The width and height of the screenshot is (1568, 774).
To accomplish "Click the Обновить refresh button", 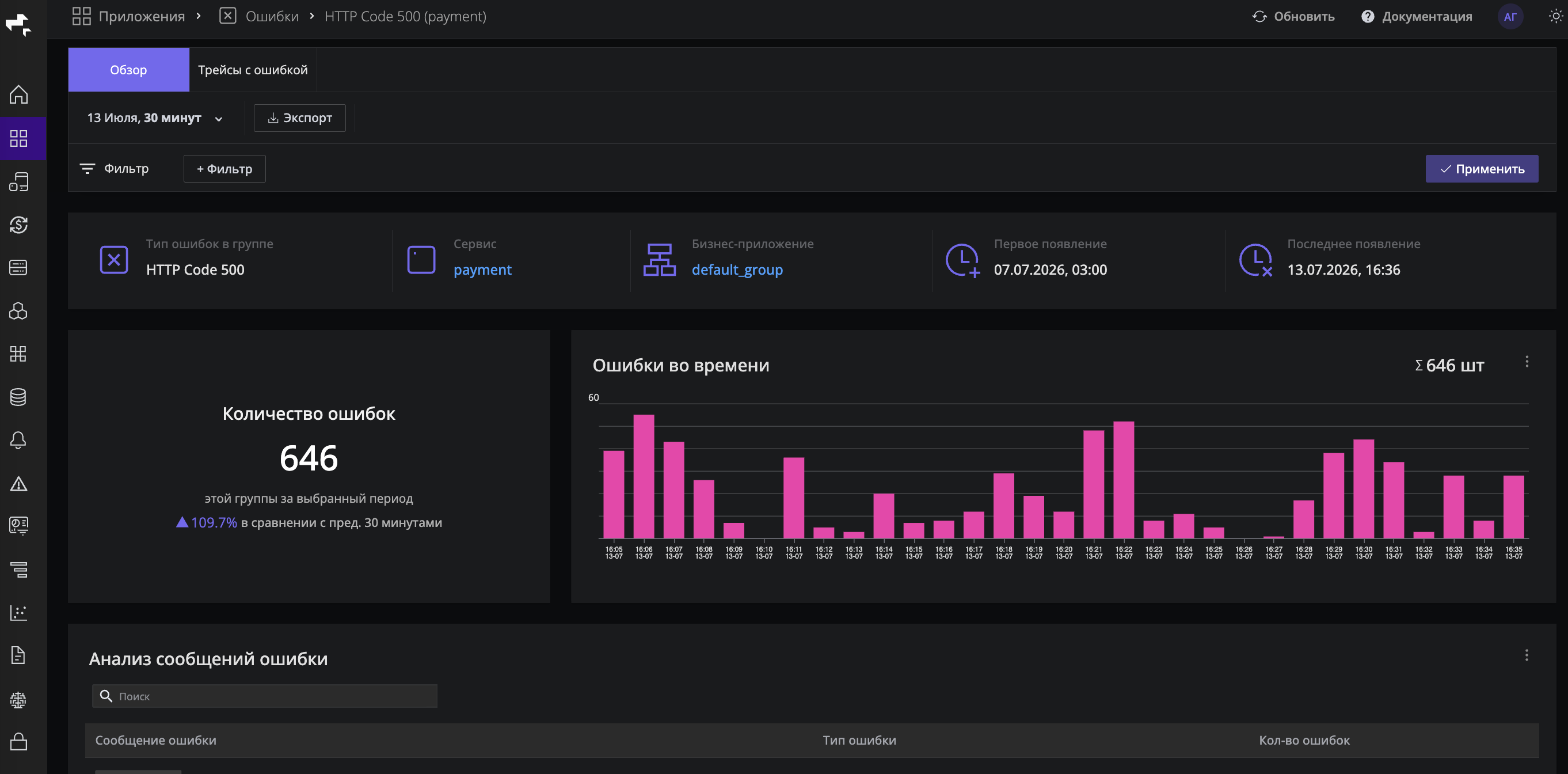I will tap(1293, 17).
